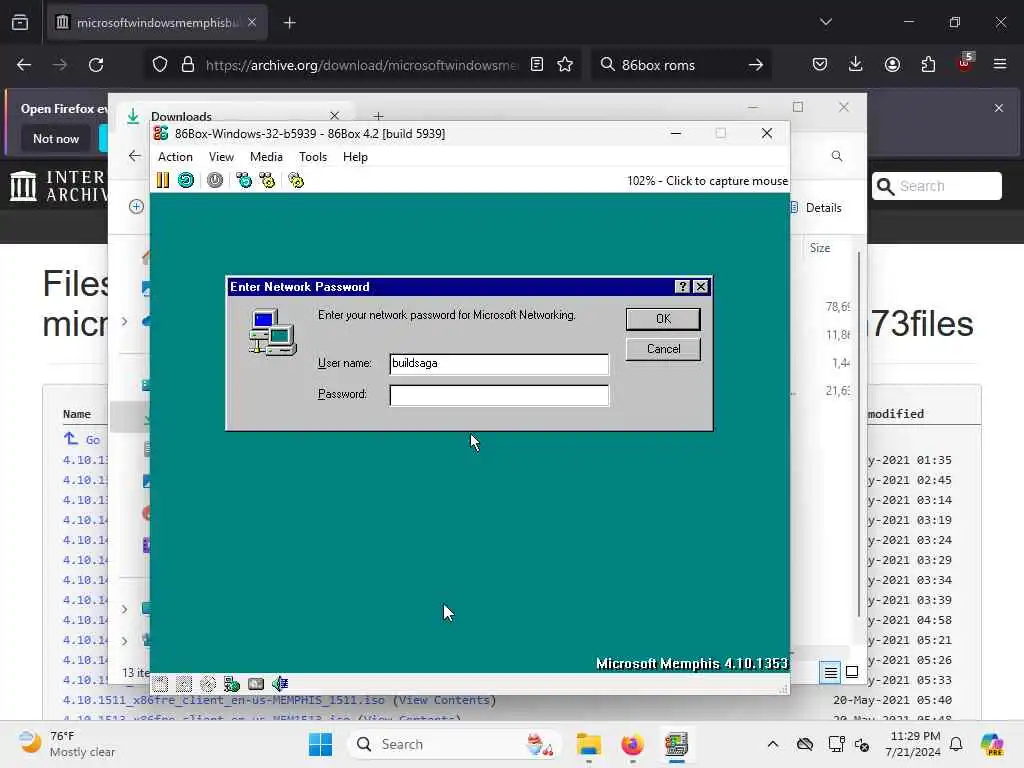Switch explorer to details list view toggle
This screenshot has width=1024, height=768.
831,672
